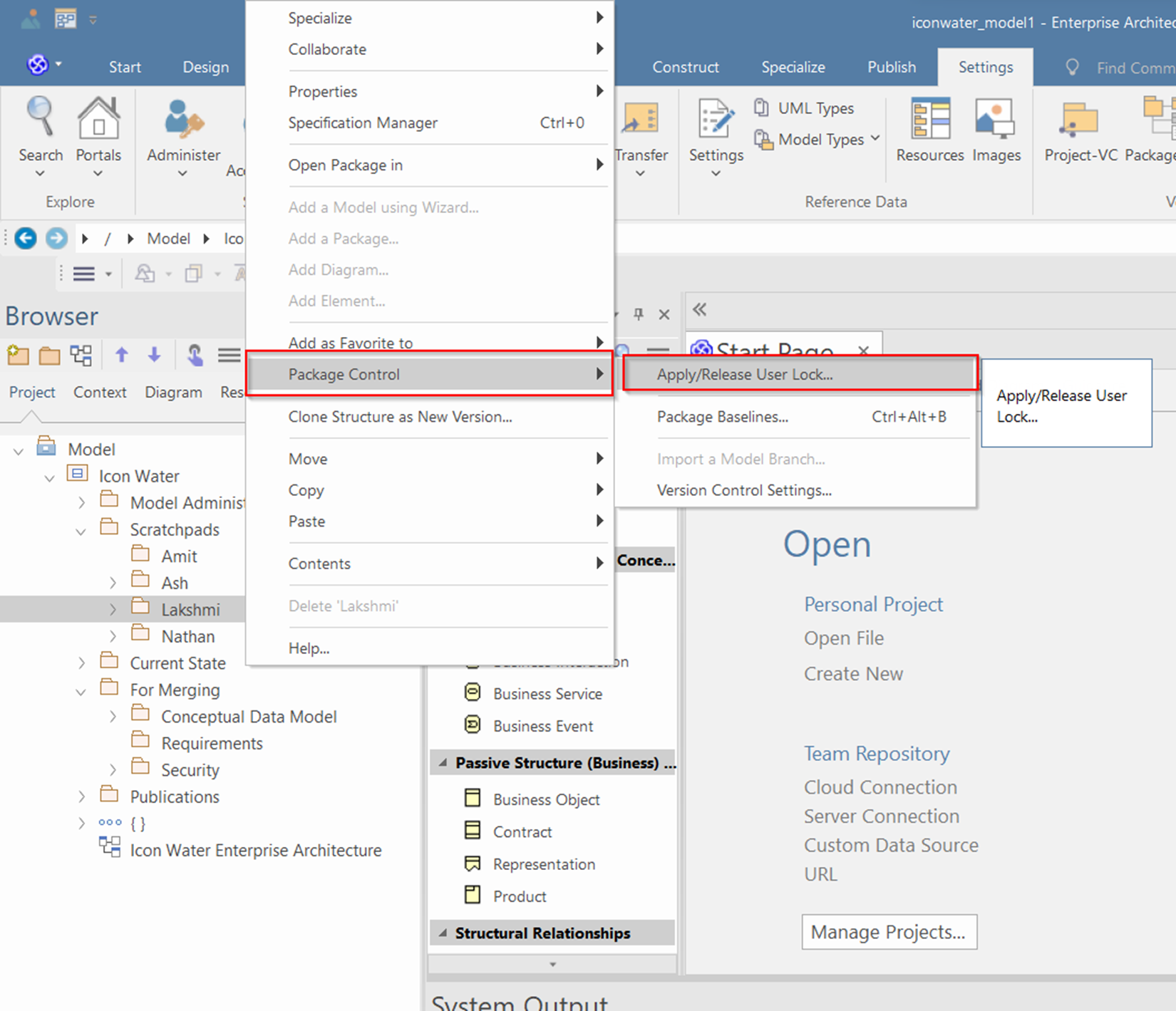Image resolution: width=1176 pixels, height=1011 pixels.
Task: Open the Transfer icon in the ribbon
Action: 641,118
